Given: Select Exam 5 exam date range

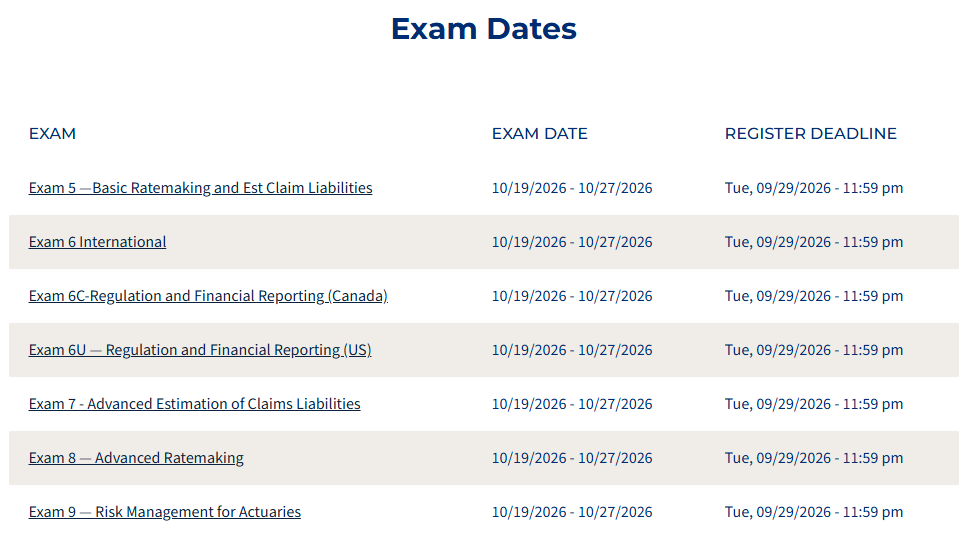Looking at the screenshot, I should point(572,188).
